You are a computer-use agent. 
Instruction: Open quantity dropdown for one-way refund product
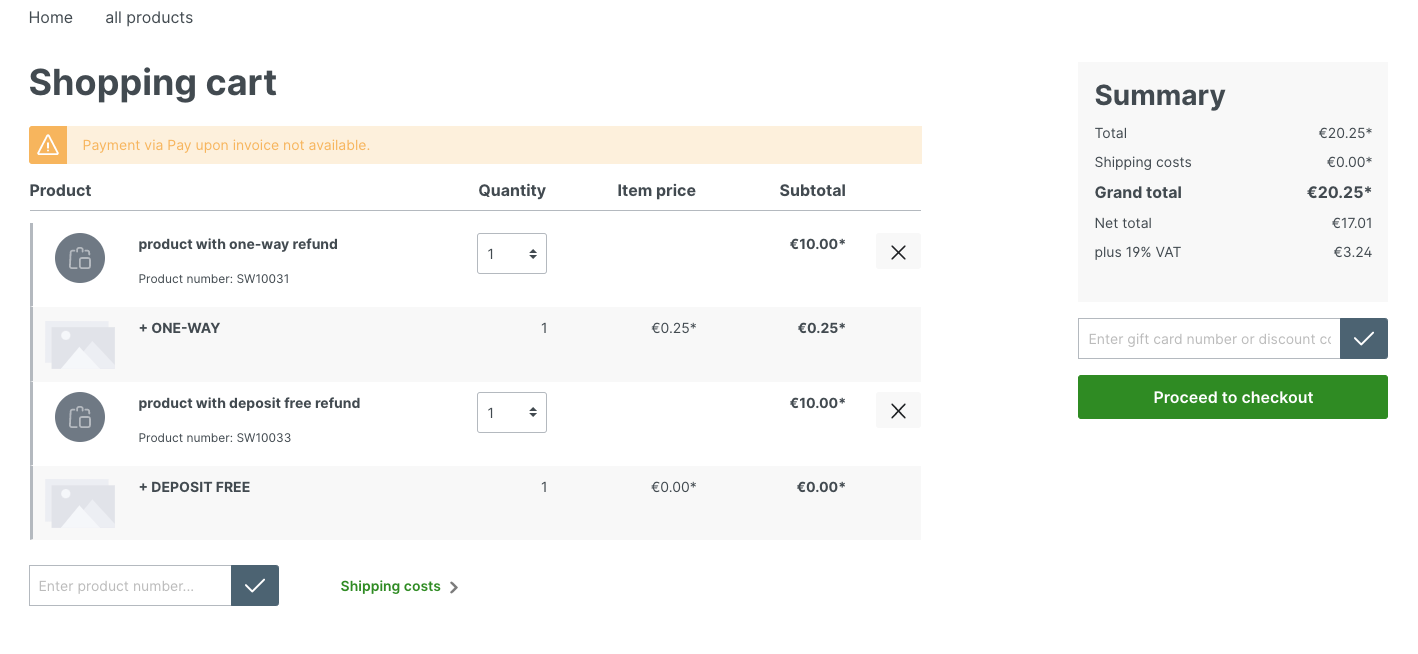click(512, 254)
